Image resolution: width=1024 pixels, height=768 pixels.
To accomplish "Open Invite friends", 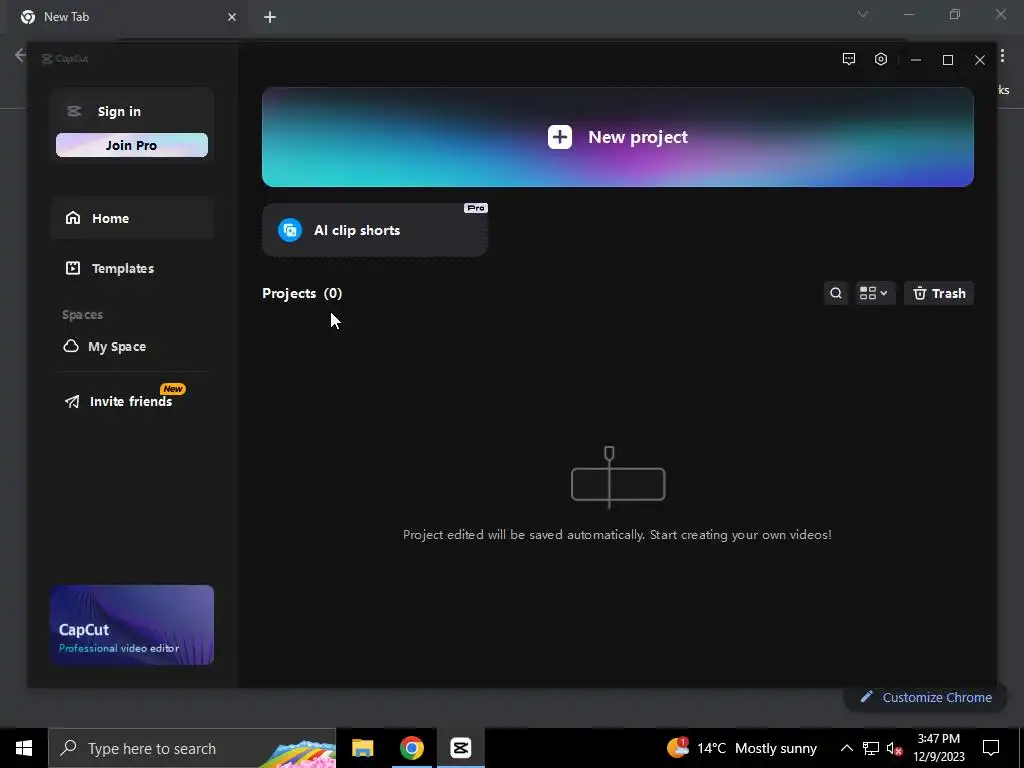I will pyautogui.click(x=132, y=401).
